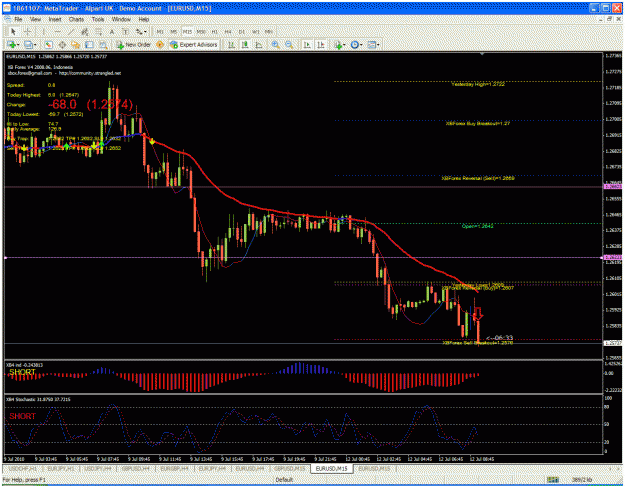Toggle the M1 timeframe button
Viewport: 625px width, 486px height.
coord(160,31)
